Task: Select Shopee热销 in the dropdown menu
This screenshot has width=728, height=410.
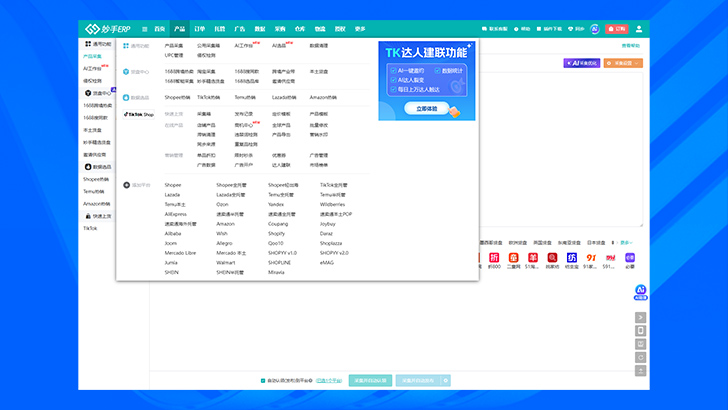Action: pyautogui.click(x=177, y=98)
